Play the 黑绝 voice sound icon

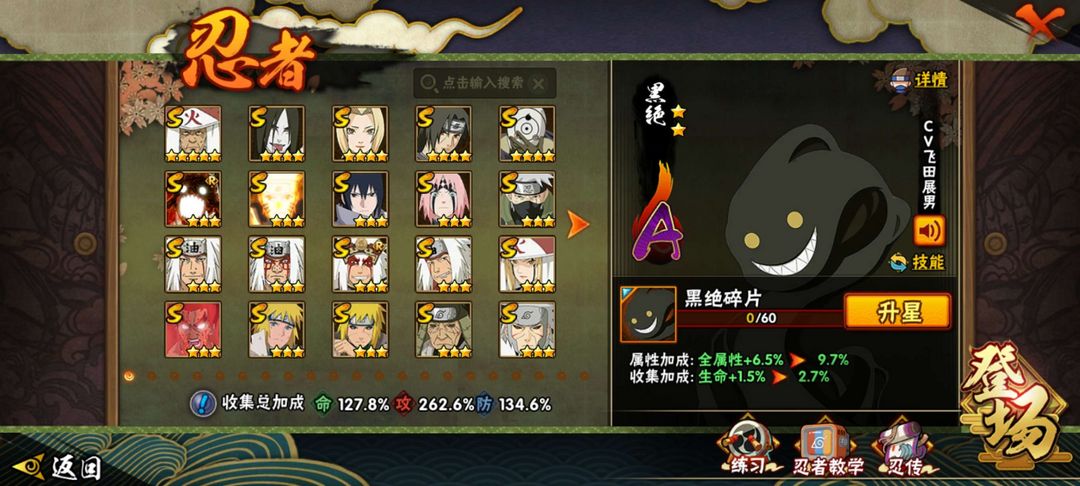(x=928, y=231)
